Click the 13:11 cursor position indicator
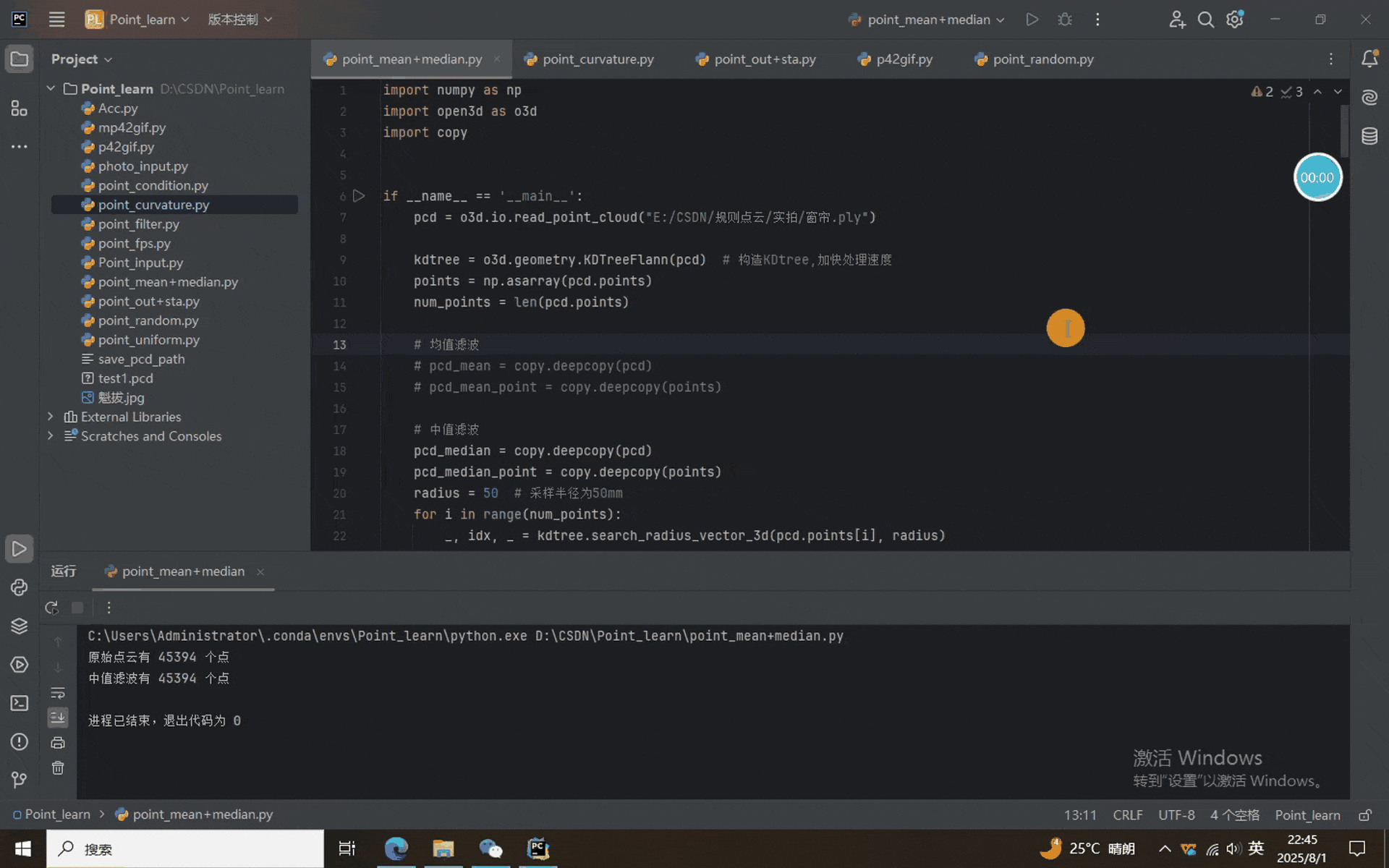Image resolution: width=1389 pixels, height=868 pixels. coord(1080,815)
